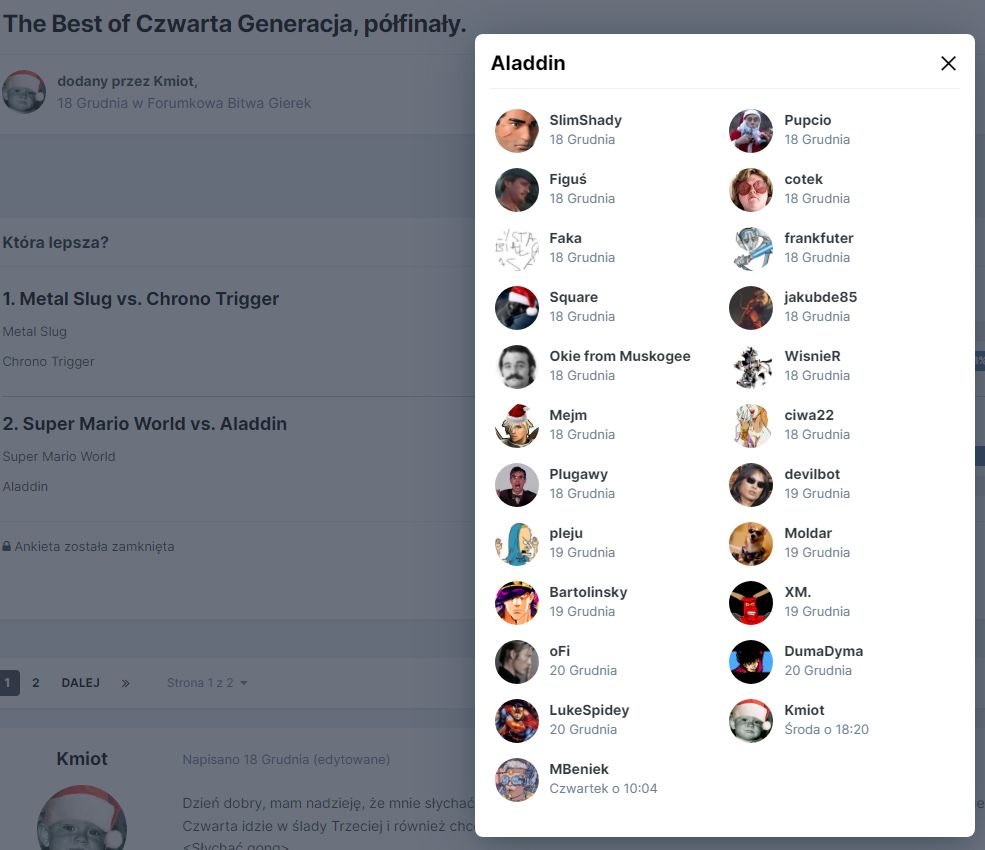Click Moldar's dog avatar
Image resolution: width=985 pixels, height=850 pixels.
point(751,544)
